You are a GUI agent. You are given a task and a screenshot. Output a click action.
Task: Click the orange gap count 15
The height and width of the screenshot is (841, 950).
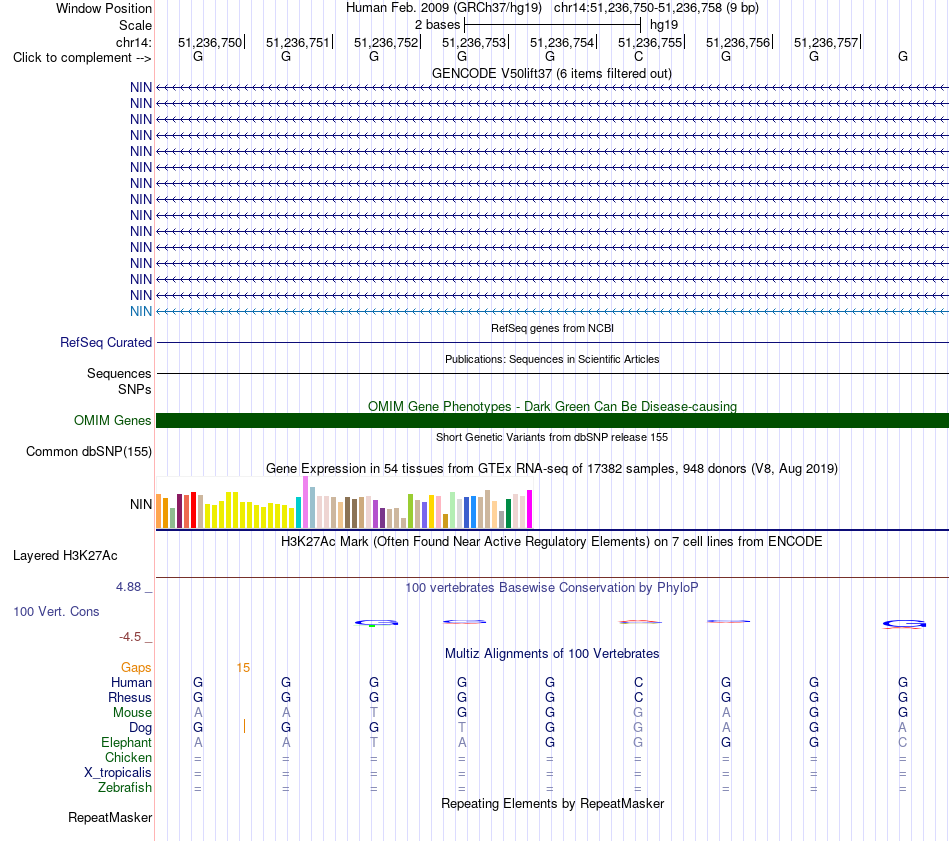[x=243, y=668]
